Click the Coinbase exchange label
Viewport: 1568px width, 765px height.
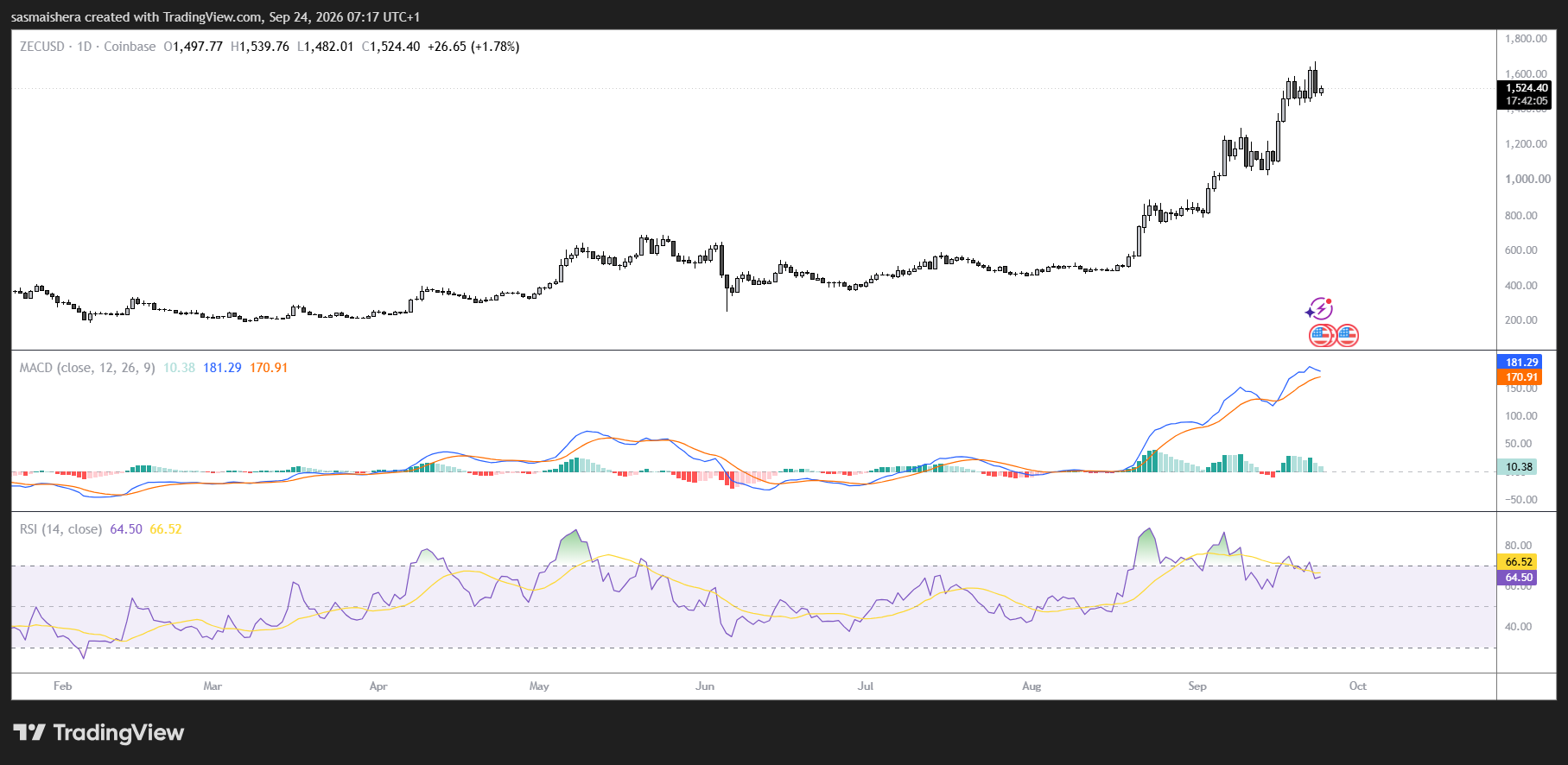coord(130,47)
